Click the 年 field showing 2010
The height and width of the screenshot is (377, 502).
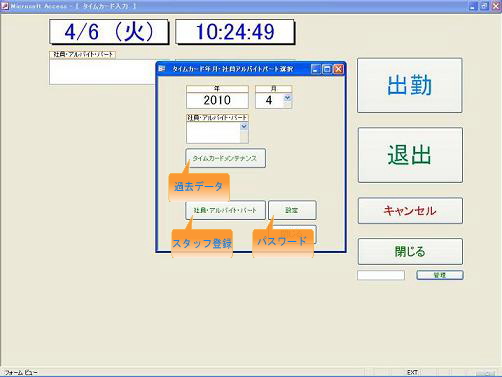pyautogui.click(x=217, y=100)
